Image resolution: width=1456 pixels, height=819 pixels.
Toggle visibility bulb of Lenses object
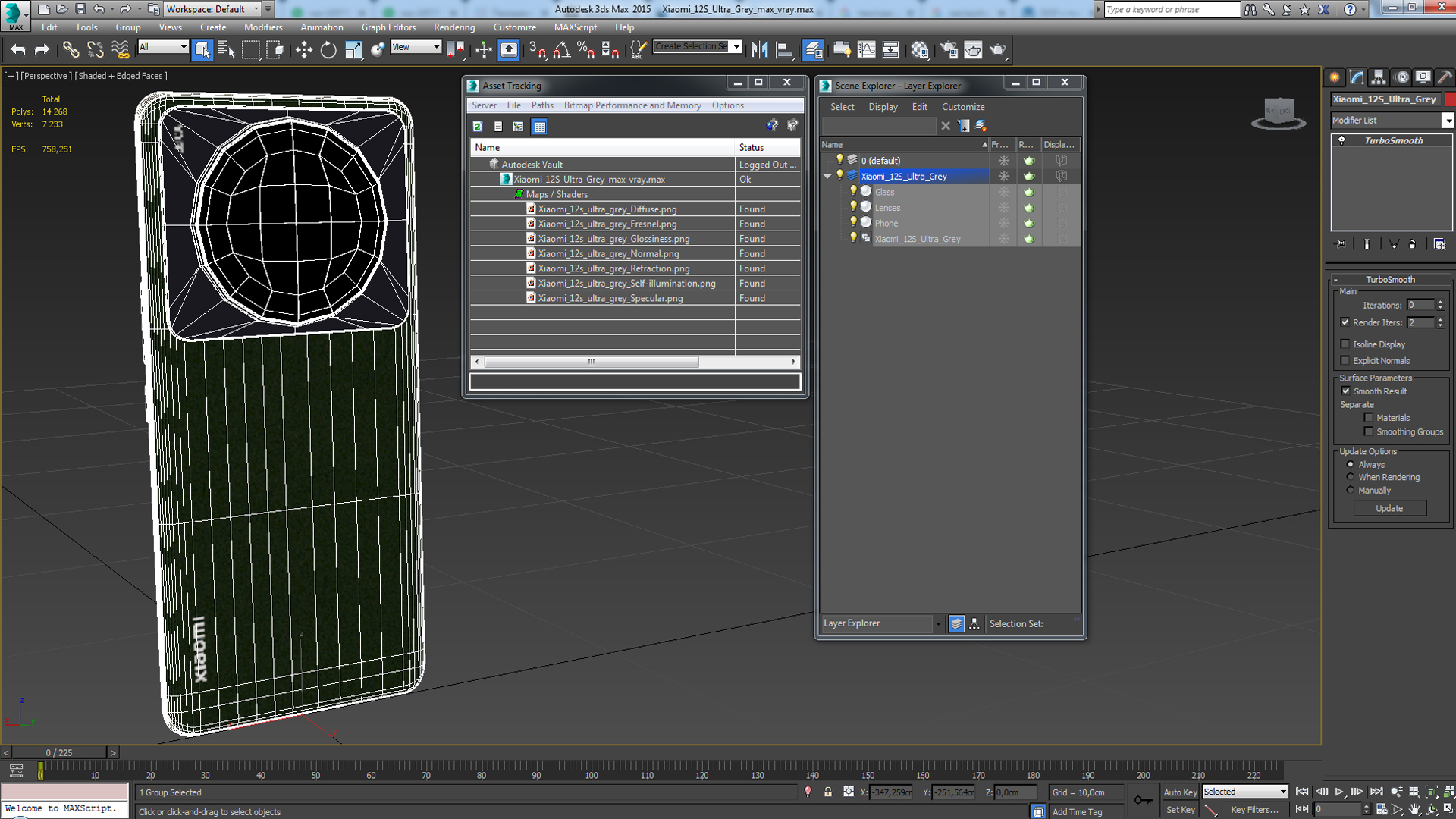[853, 207]
